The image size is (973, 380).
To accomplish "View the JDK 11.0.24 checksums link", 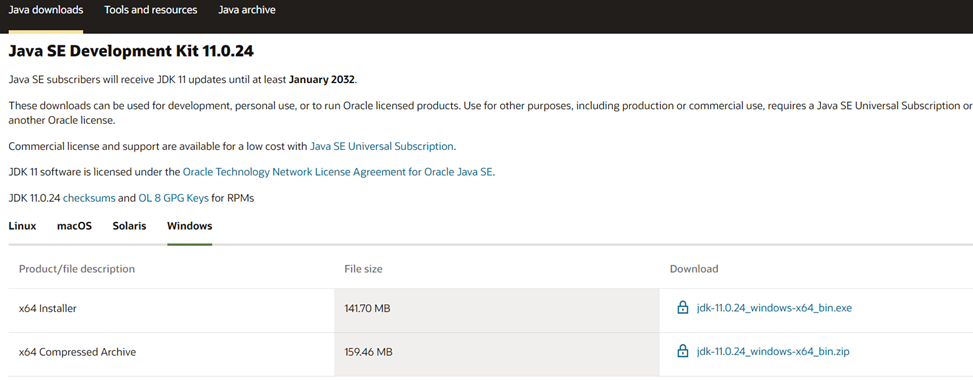I will point(89,199).
